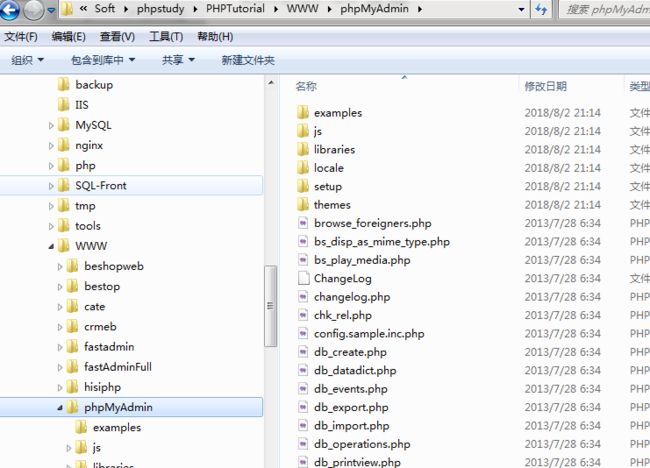Refresh the folder using address bar refresh icon
The width and height of the screenshot is (650, 468).
[x=541, y=9]
